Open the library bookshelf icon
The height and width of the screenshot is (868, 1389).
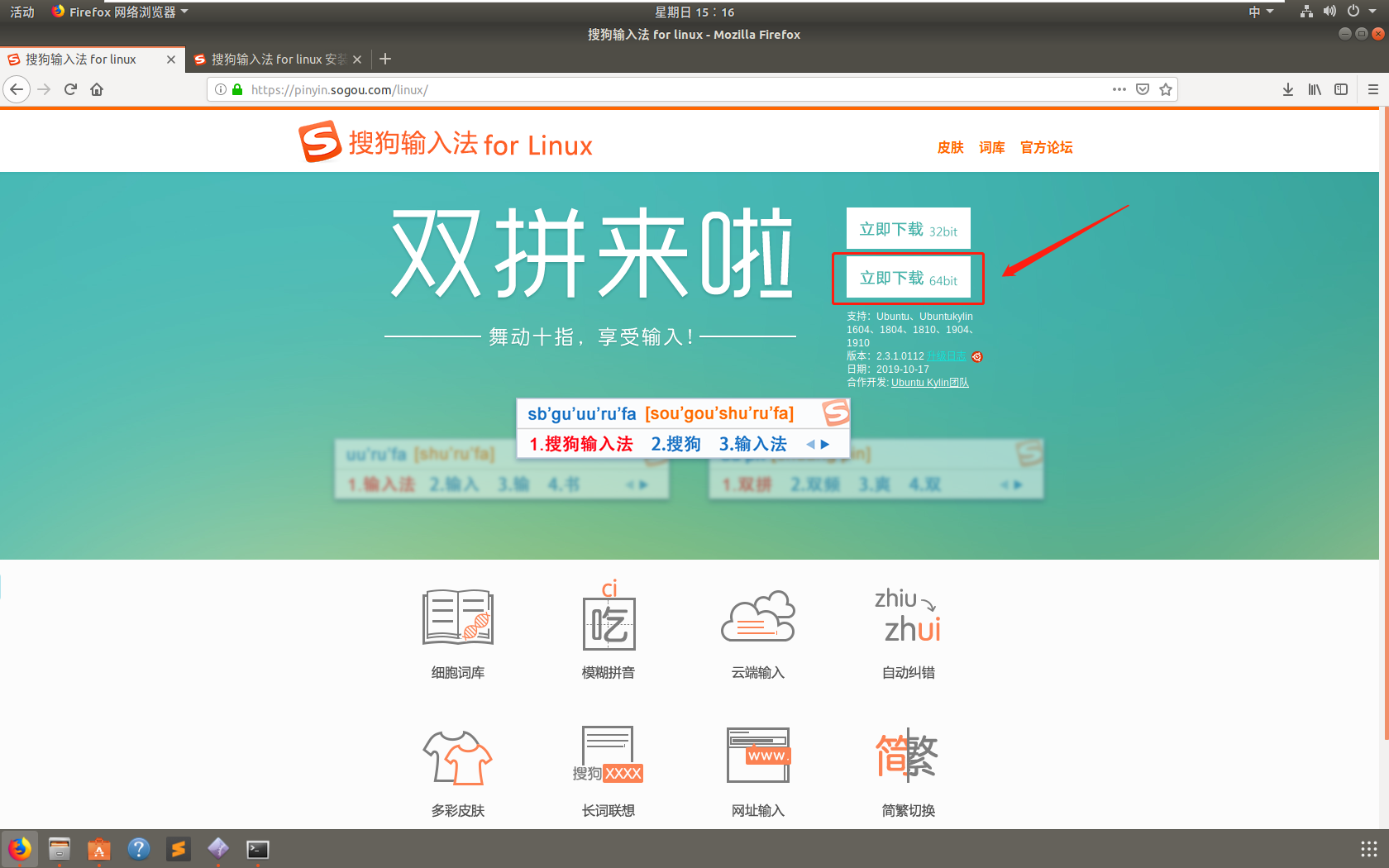[x=1315, y=89]
